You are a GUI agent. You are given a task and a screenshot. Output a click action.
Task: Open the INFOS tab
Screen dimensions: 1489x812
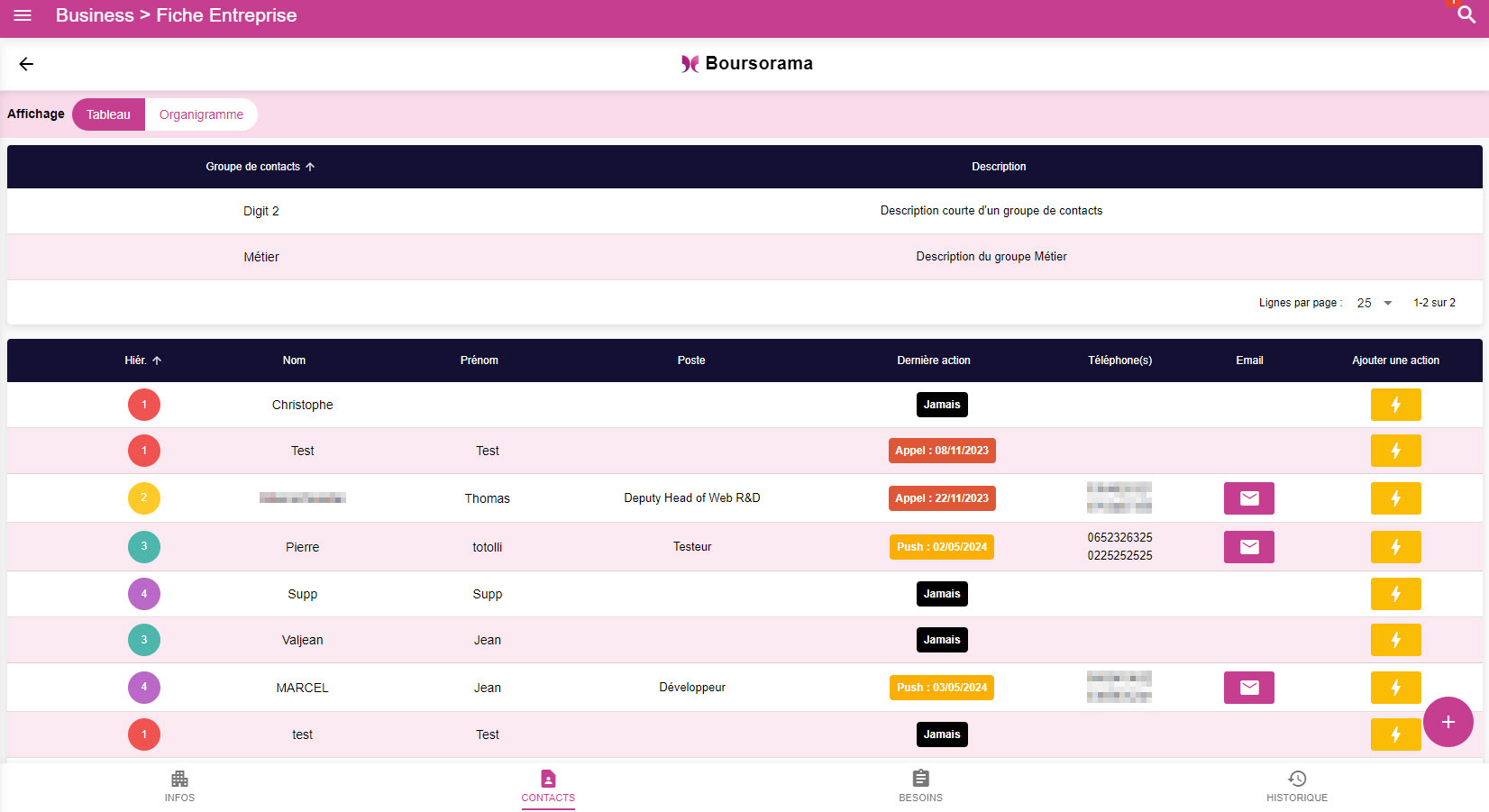179,786
